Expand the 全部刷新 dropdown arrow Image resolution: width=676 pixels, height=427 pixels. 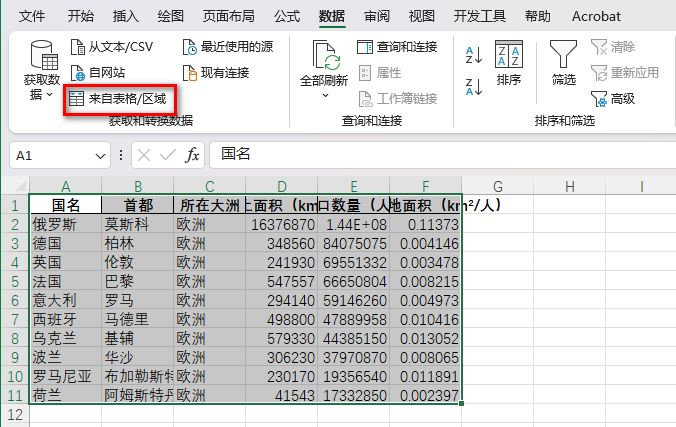point(325,95)
